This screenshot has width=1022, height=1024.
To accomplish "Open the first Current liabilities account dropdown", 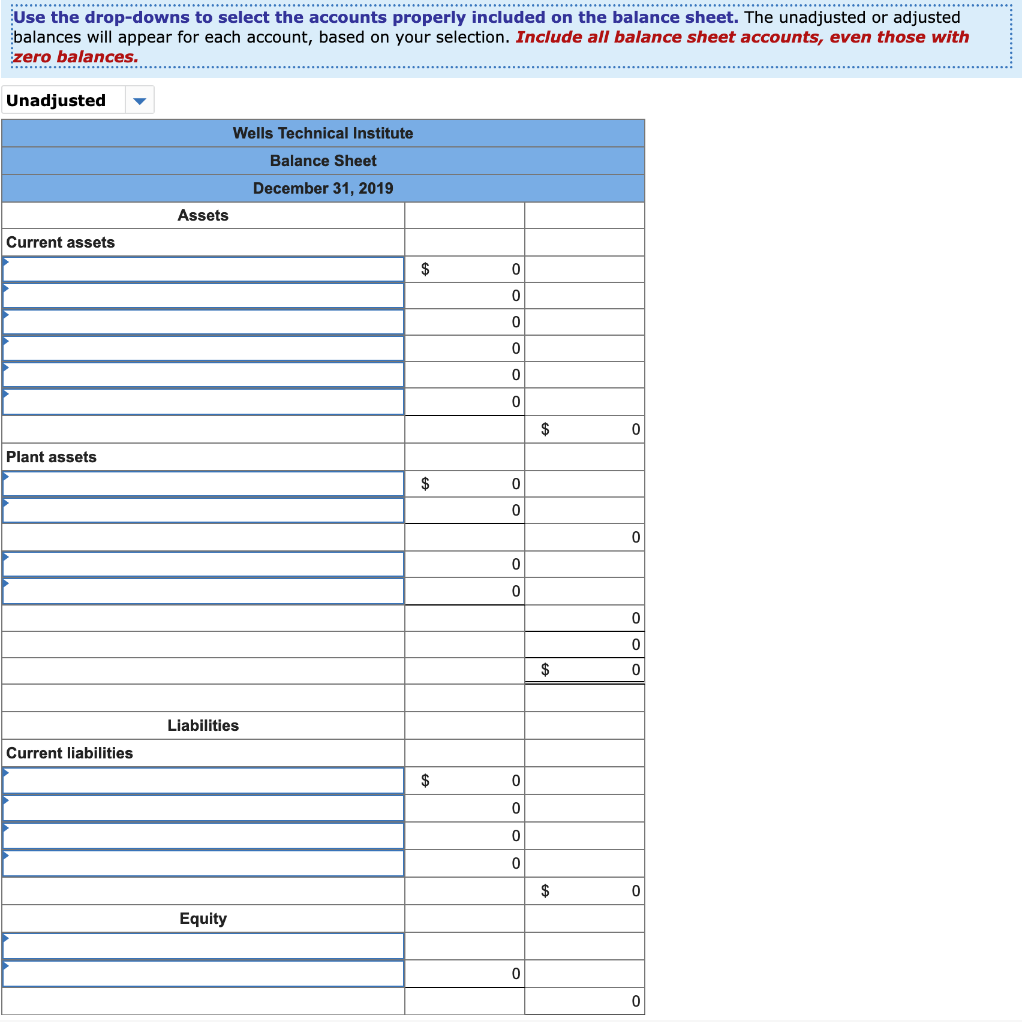I will [203, 779].
